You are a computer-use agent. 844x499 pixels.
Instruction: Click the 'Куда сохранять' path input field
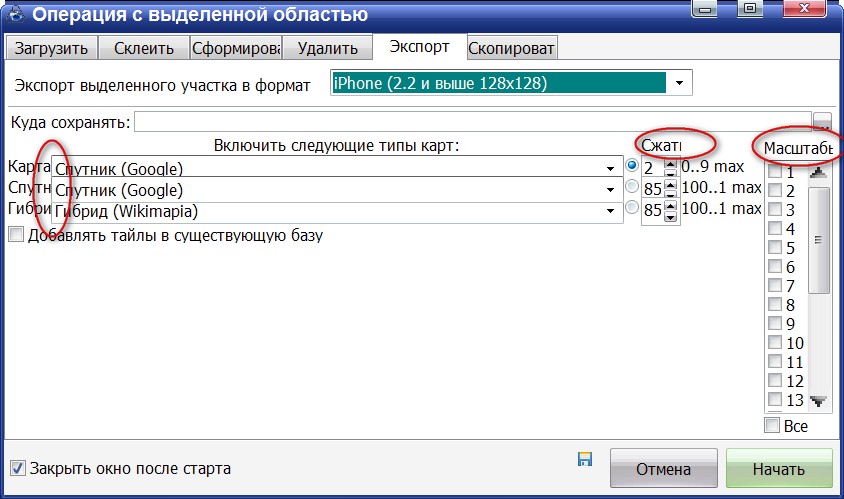[472, 122]
